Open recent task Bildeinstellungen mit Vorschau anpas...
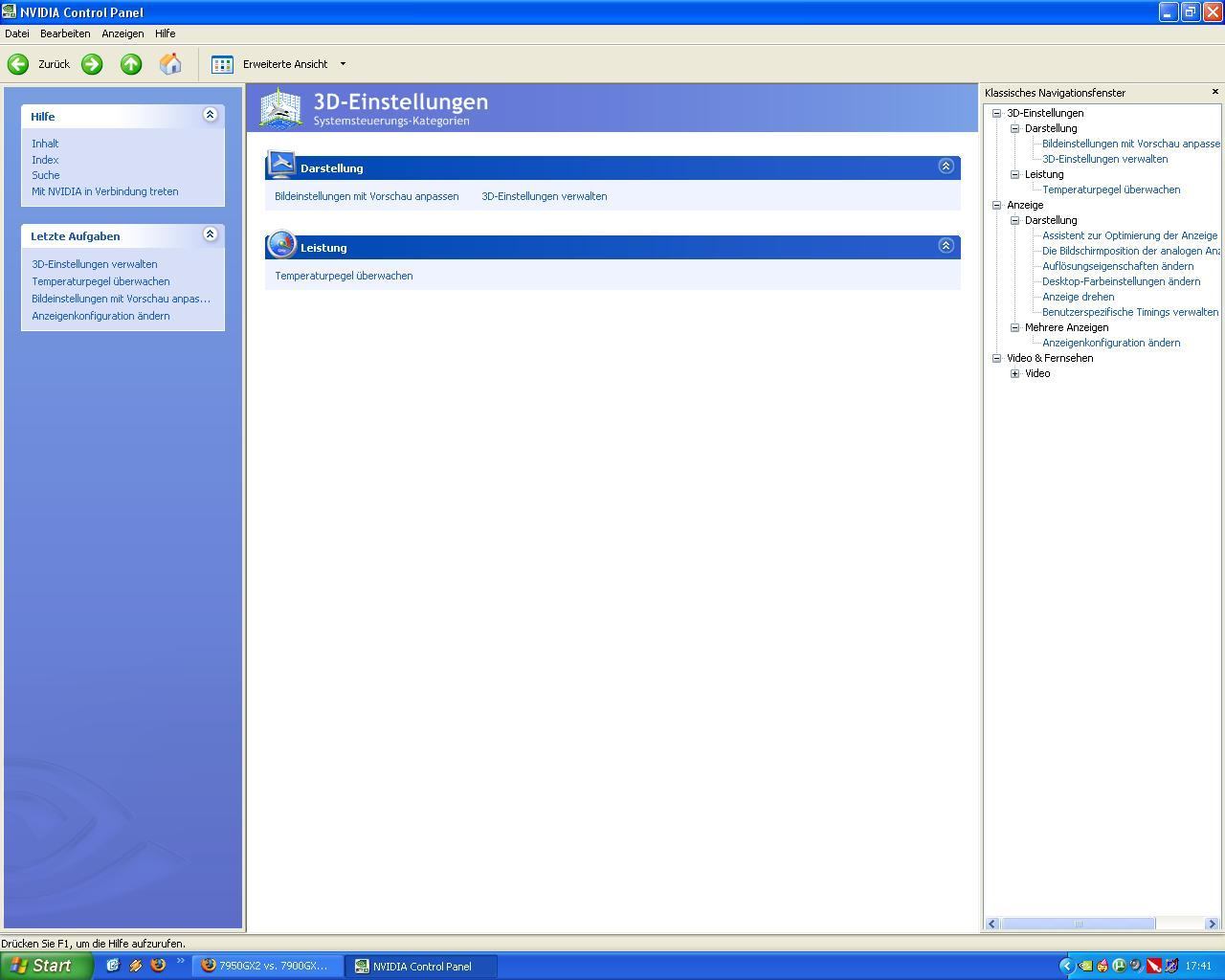Viewport: 1225px width, 980px height. coord(121,299)
